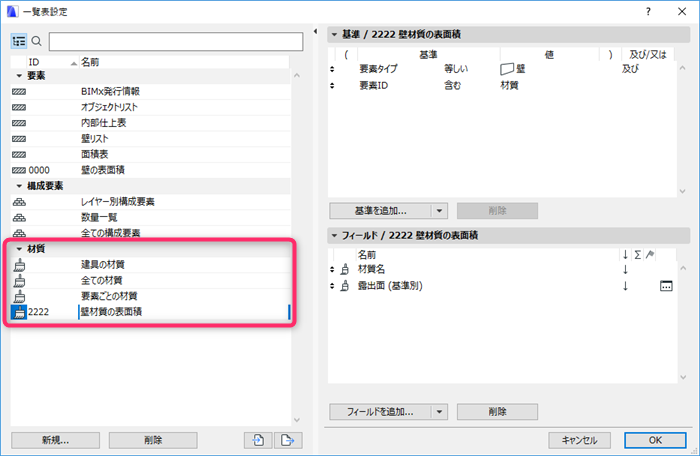This screenshot has width=700, height=456.
Task: Collapse the 材質 group
Action: [x=19, y=249]
